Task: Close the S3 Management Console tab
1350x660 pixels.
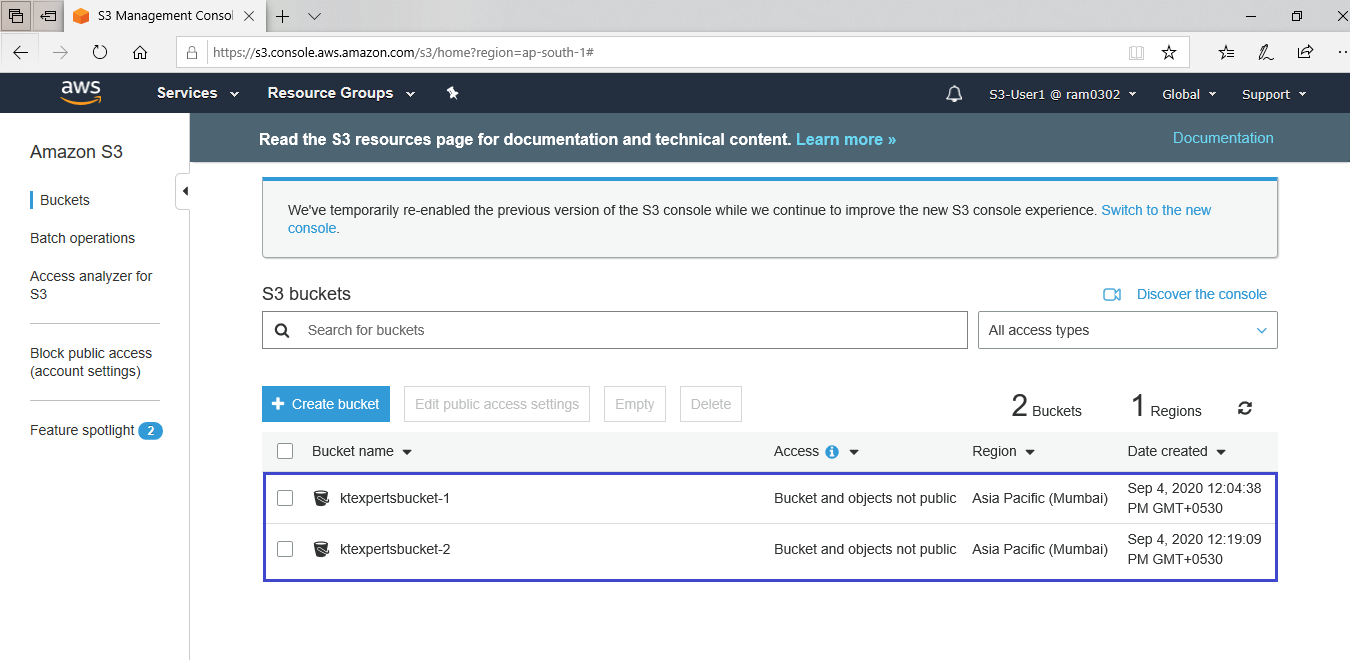Action: coord(250,16)
